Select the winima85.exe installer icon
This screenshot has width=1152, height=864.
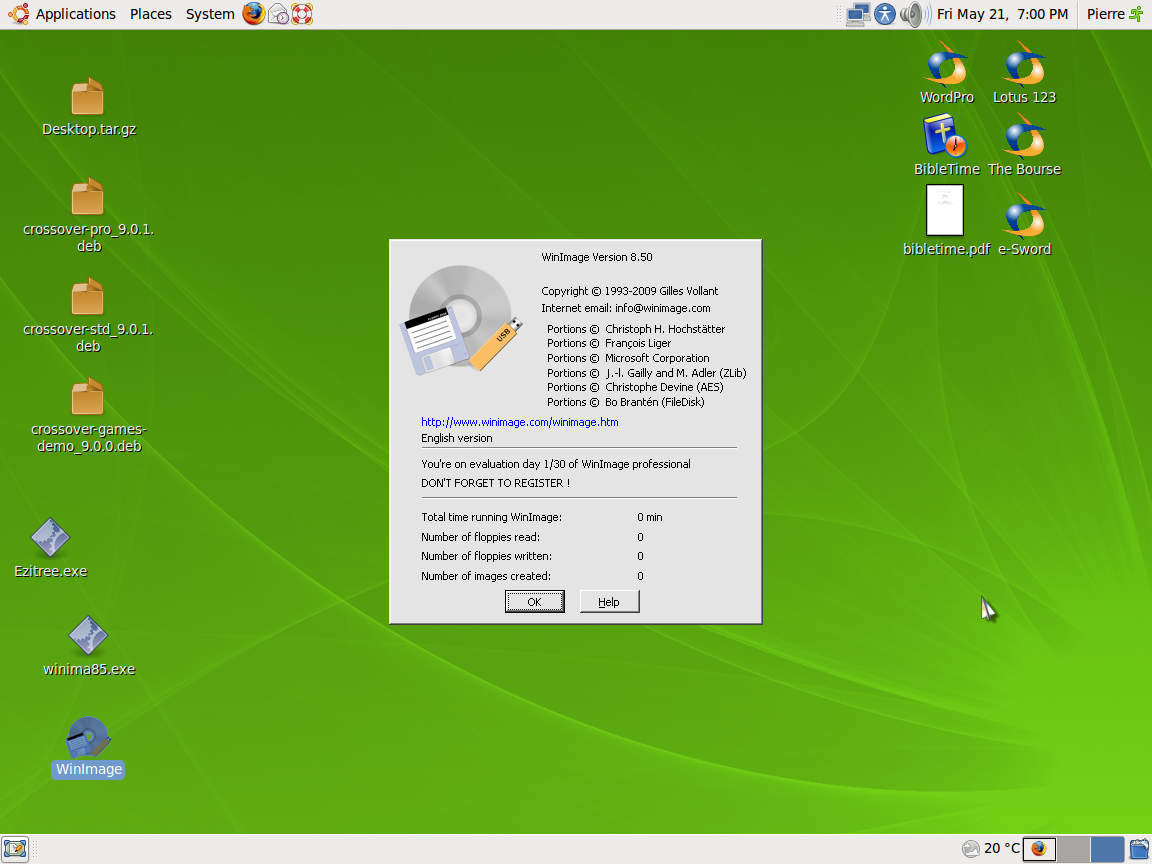pyautogui.click(x=88, y=637)
